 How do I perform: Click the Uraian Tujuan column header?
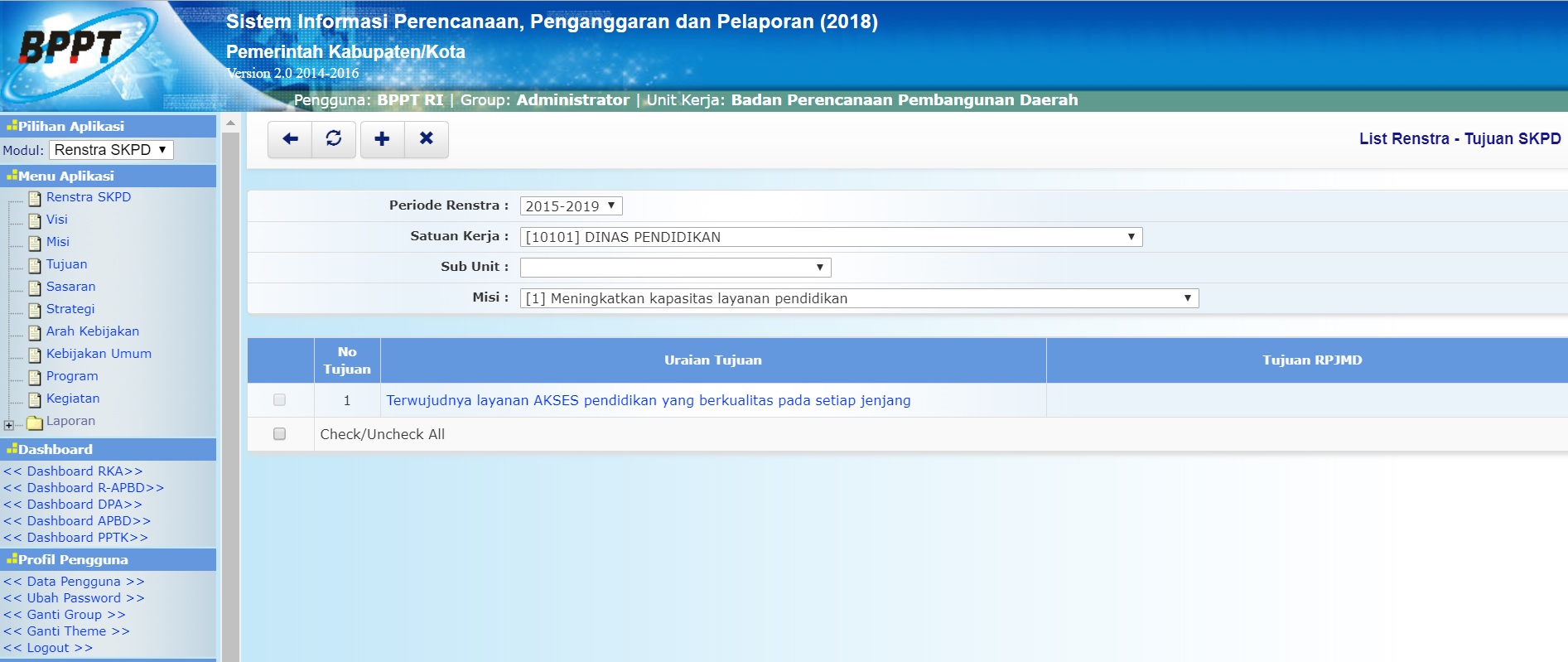pos(713,360)
